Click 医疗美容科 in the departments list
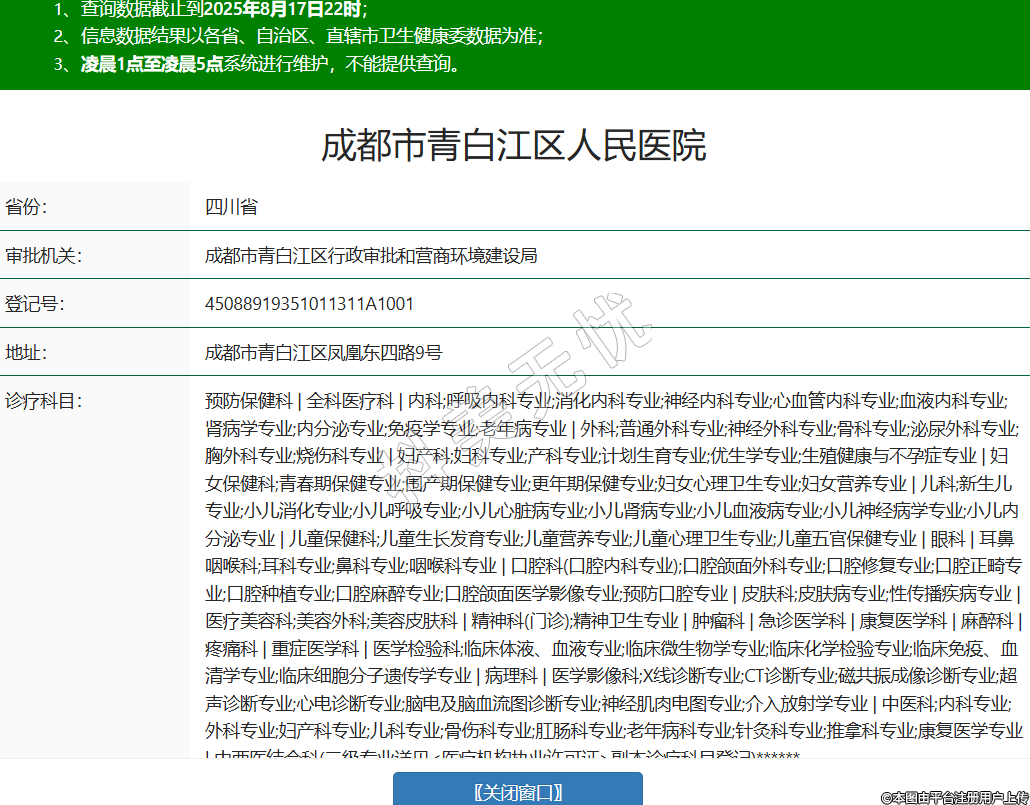 click(248, 620)
